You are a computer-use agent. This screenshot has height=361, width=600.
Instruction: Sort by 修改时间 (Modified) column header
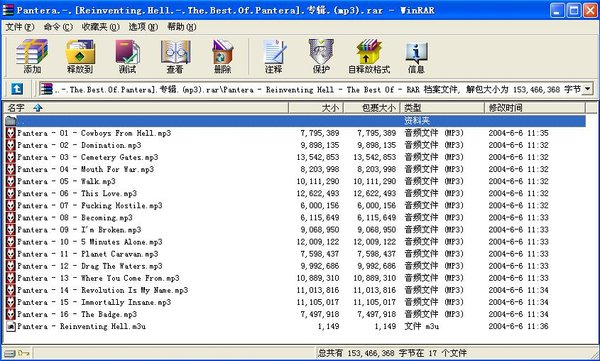click(x=535, y=108)
